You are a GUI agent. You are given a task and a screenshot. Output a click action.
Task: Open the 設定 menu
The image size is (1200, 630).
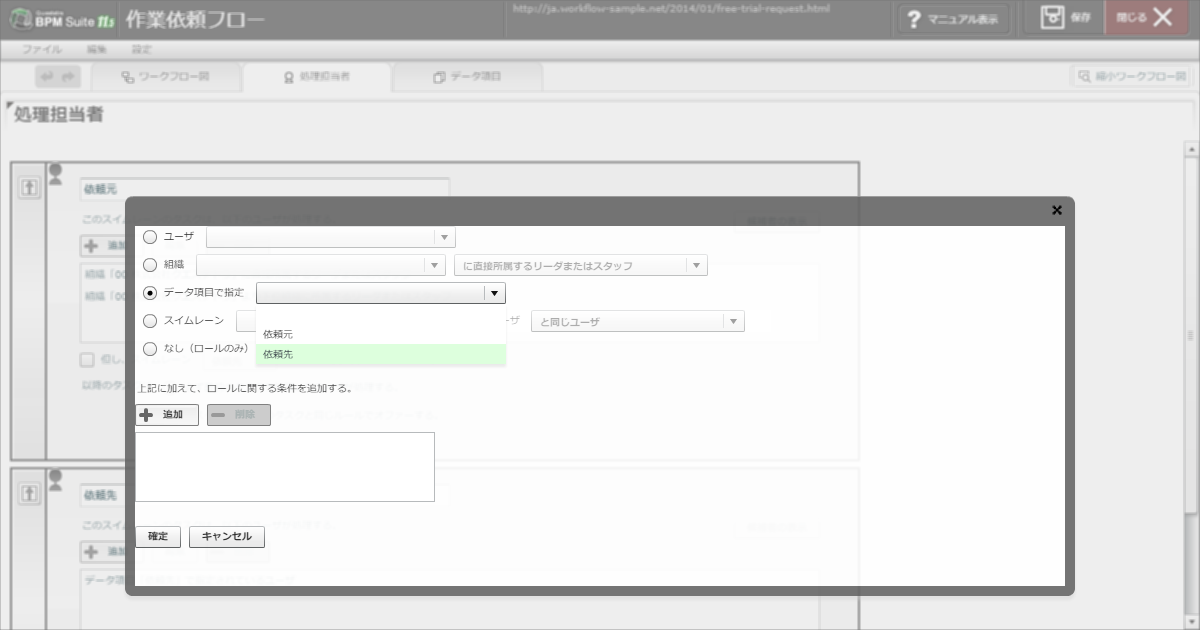tap(142, 49)
